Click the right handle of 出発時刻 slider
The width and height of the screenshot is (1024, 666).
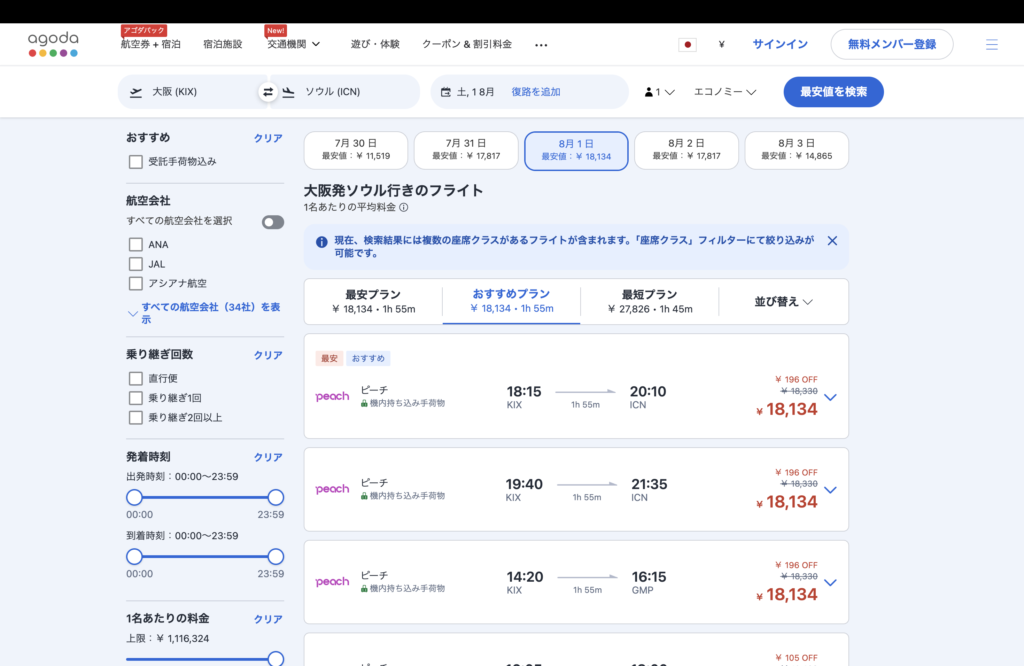pos(276,497)
